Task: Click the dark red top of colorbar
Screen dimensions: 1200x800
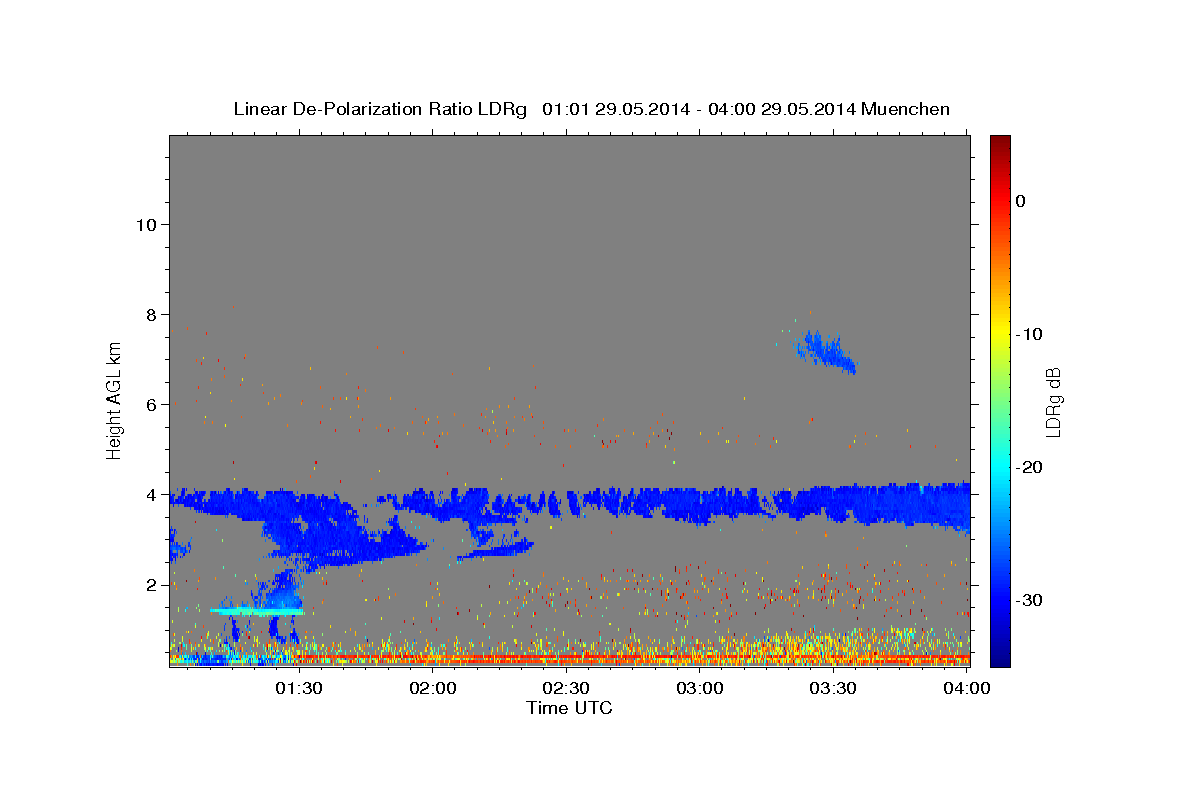Action: pos(1000,143)
